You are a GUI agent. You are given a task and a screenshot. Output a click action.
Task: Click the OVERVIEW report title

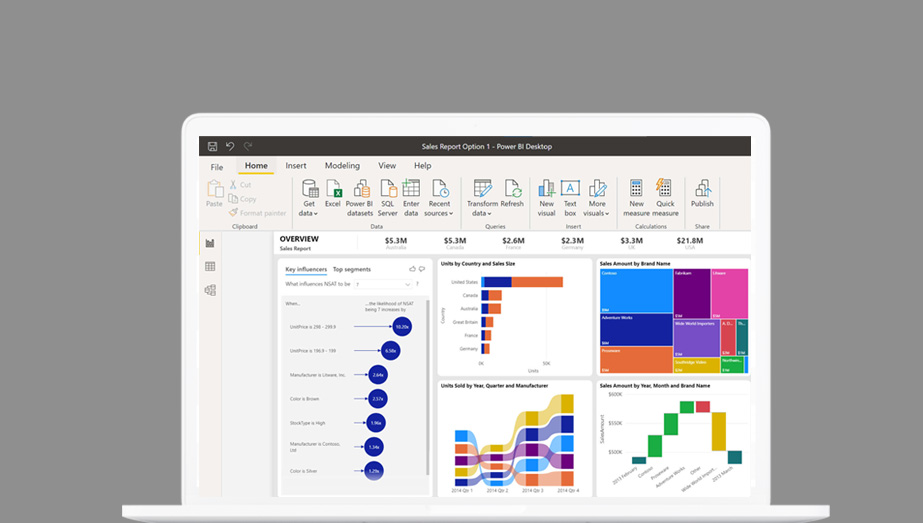click(299, 239)
